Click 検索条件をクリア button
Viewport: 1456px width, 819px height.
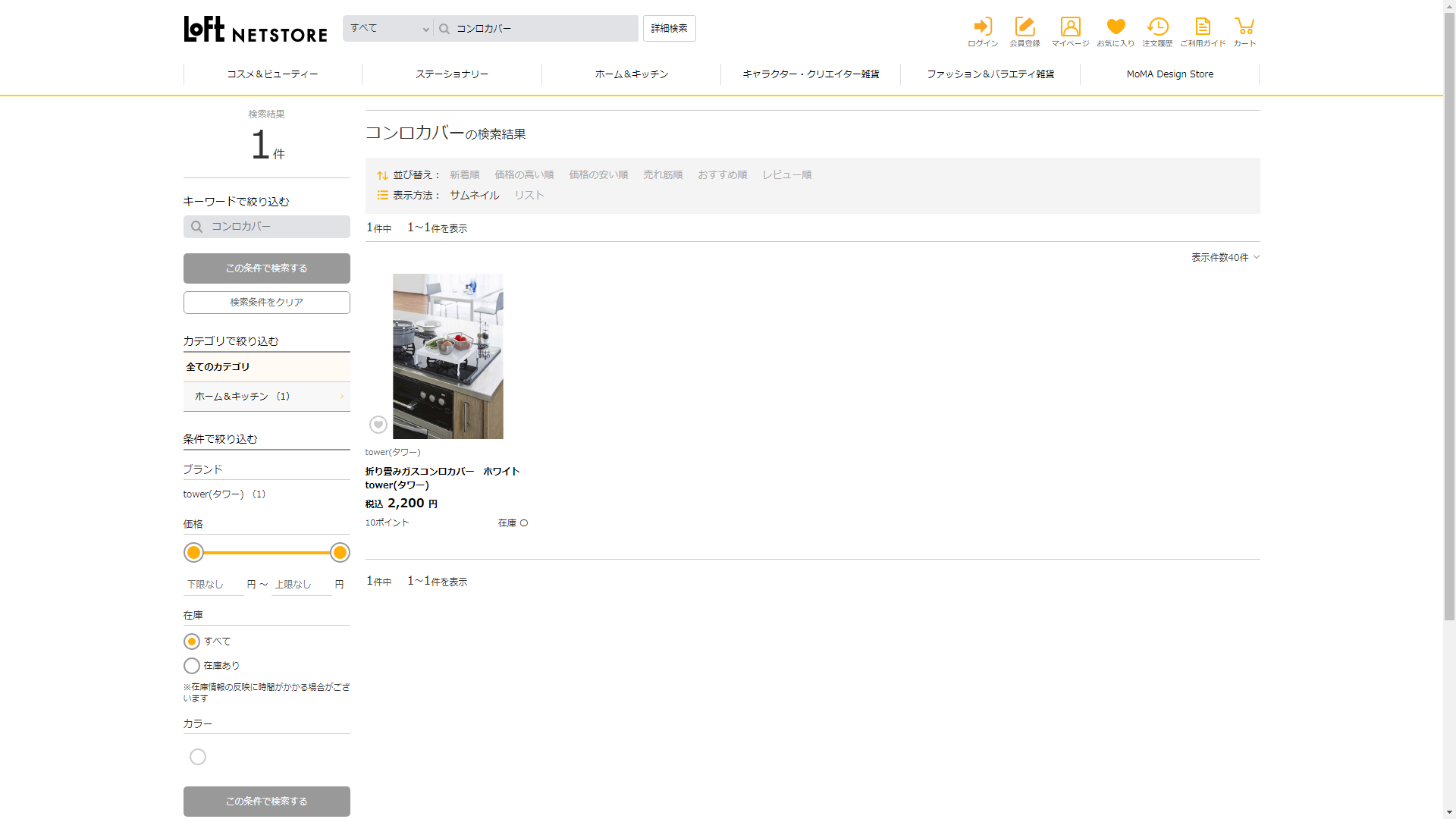pos(266,303)
